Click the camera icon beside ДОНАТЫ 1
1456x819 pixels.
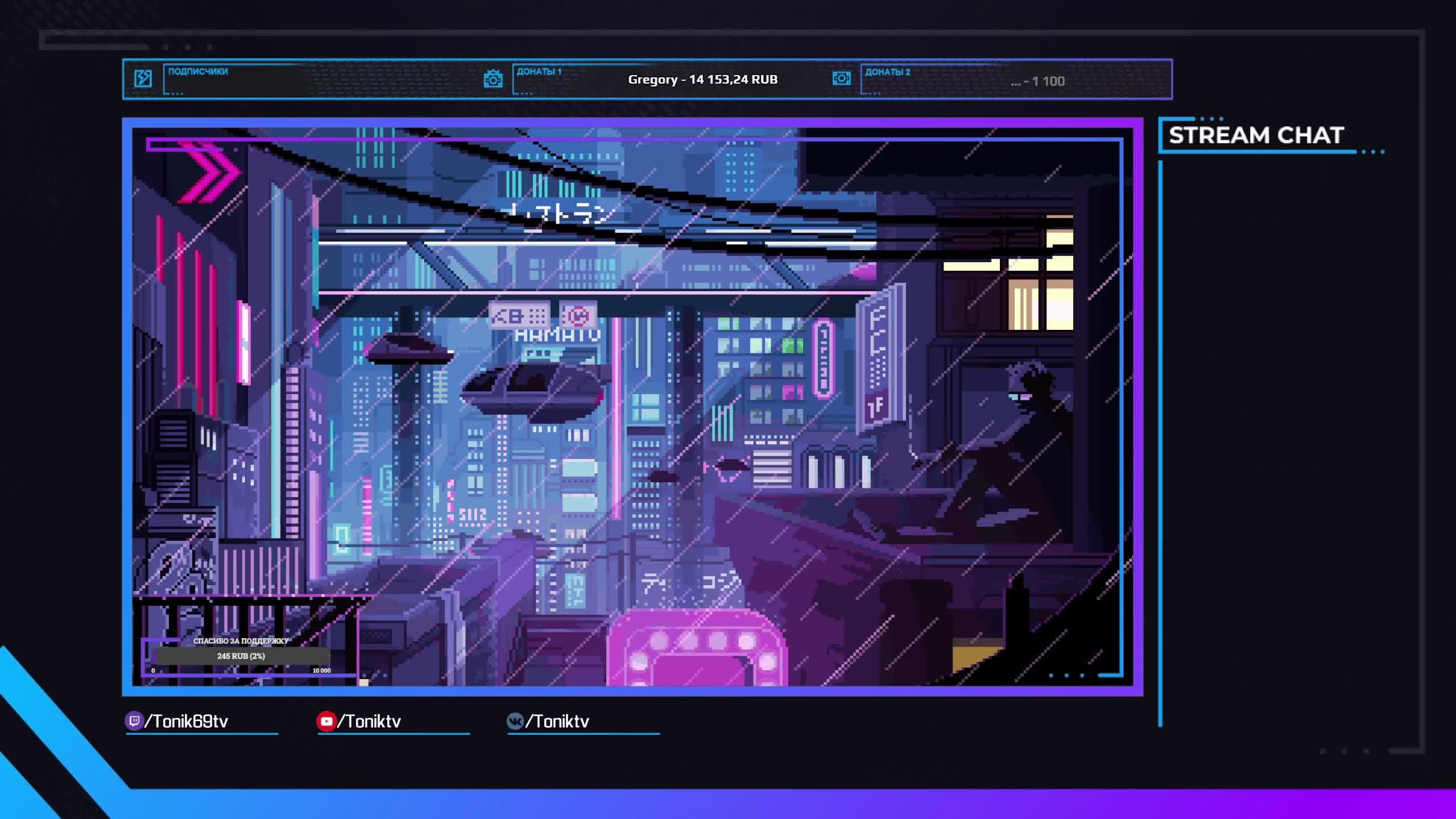tap(493, 78)
